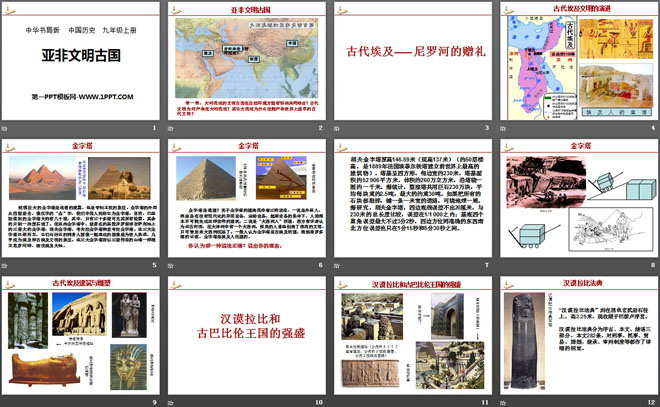The width and height of the screenshot is (660, 407).
Task: Select slide 2 thumbnail with Asia-Africa map
Action: [x=247, y=61]
